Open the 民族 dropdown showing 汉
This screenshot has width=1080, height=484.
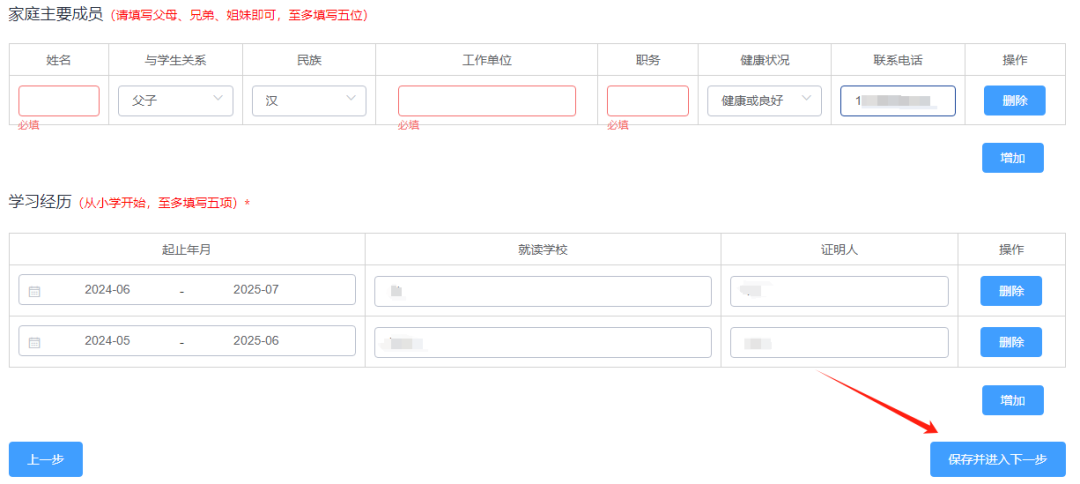309,101
